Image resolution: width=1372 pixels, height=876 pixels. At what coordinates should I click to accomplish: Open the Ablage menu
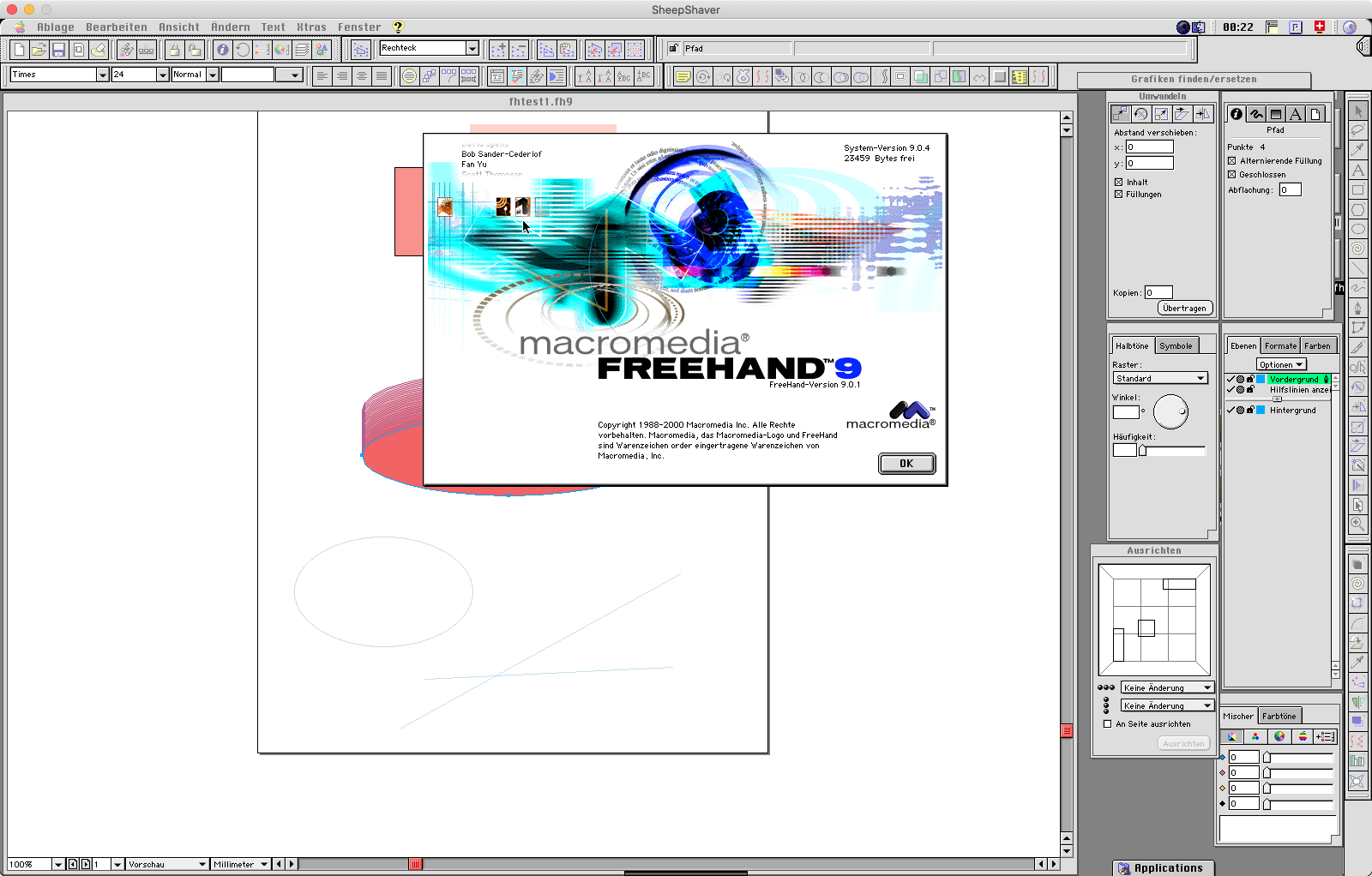(55, 27)
